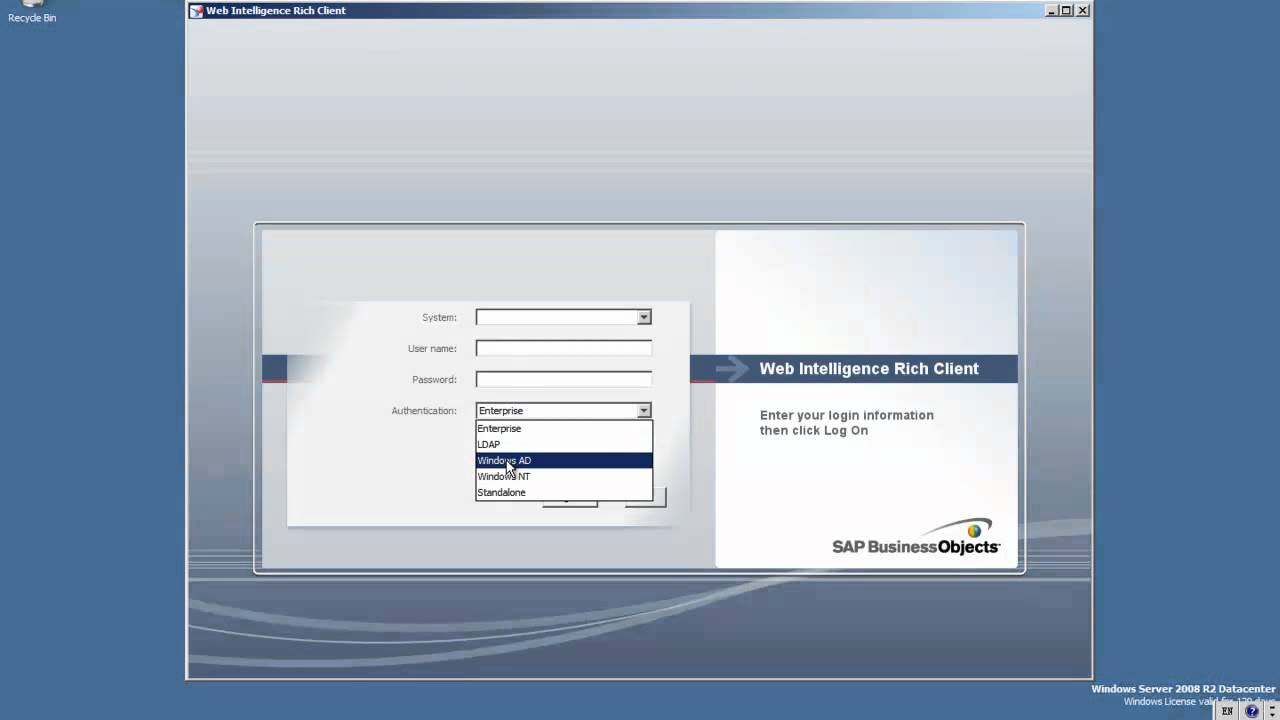Viewport: 1280px width, 720px height.
Task: Close the Web Intelligence Rich Client window
Action: pyautogui.click(x=1083, y=10)
